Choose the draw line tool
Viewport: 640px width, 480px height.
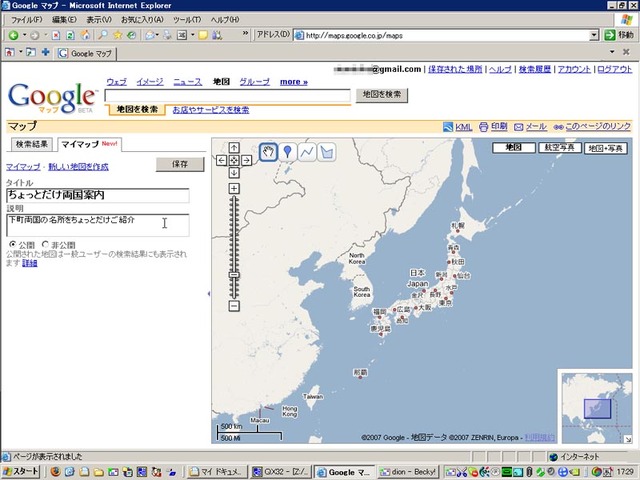tap(307, 152)
